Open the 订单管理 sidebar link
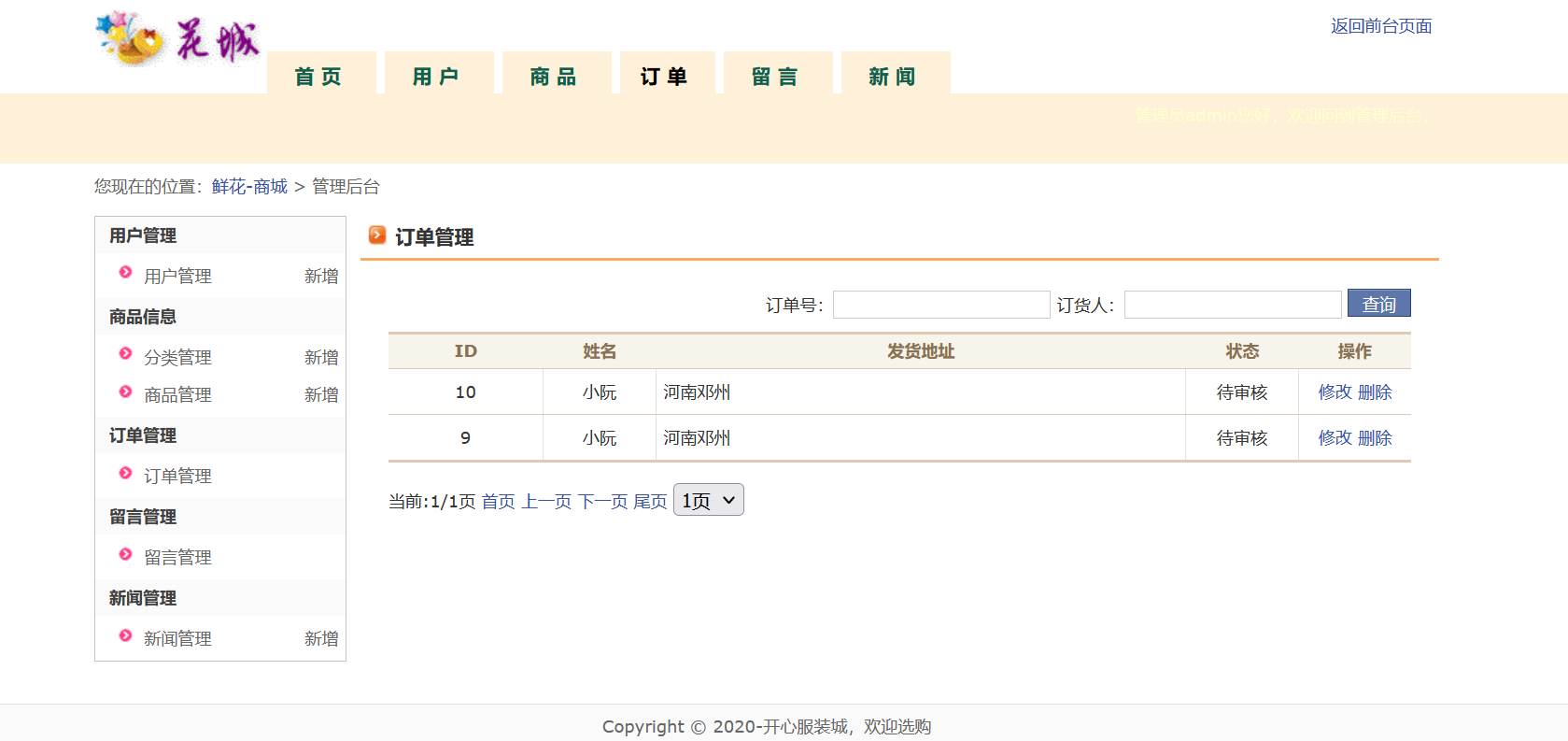This screenshot has height=741, width=1568. tap(177, 476)
